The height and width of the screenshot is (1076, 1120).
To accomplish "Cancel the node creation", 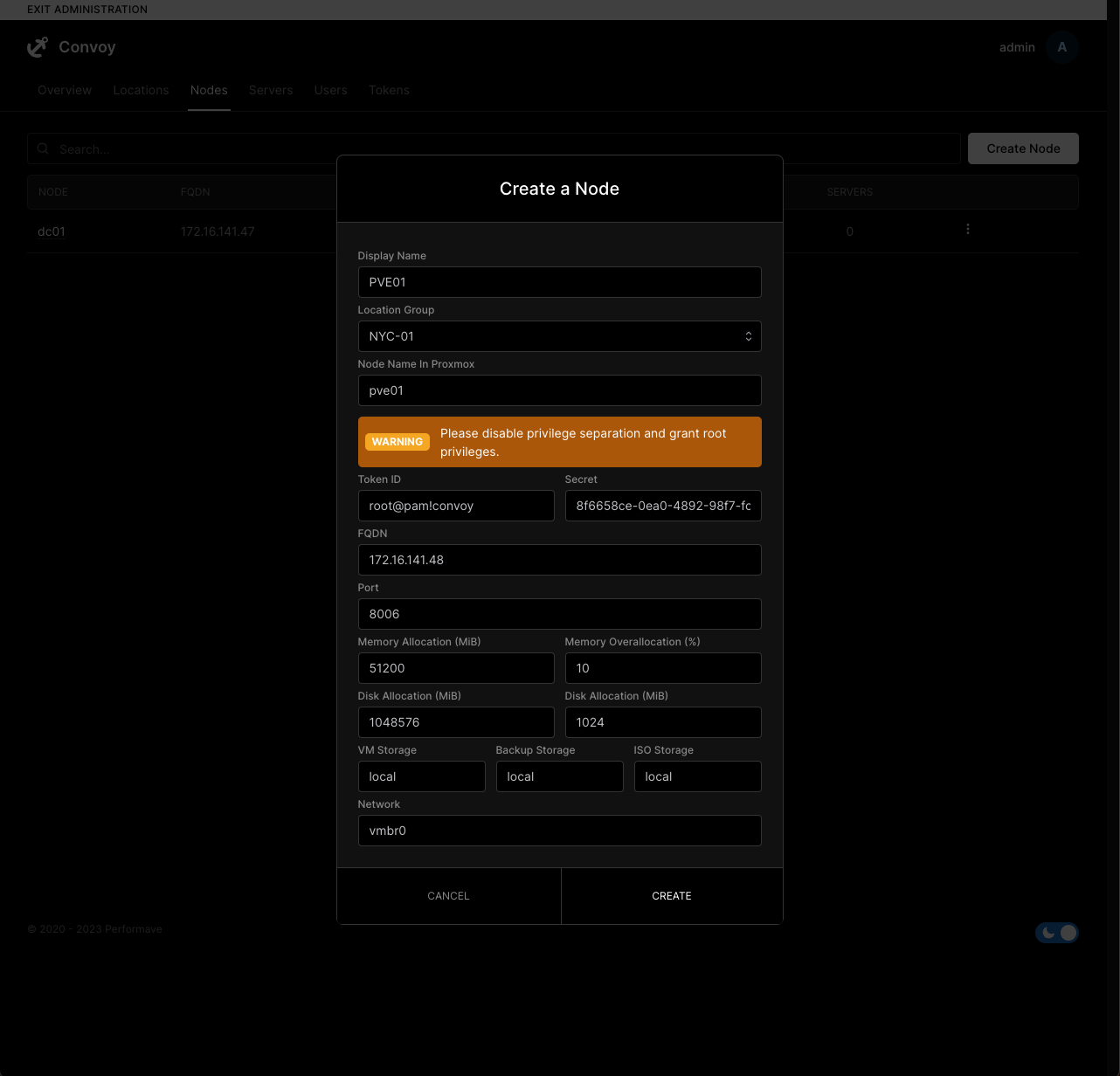I will [x=448, y=895].
